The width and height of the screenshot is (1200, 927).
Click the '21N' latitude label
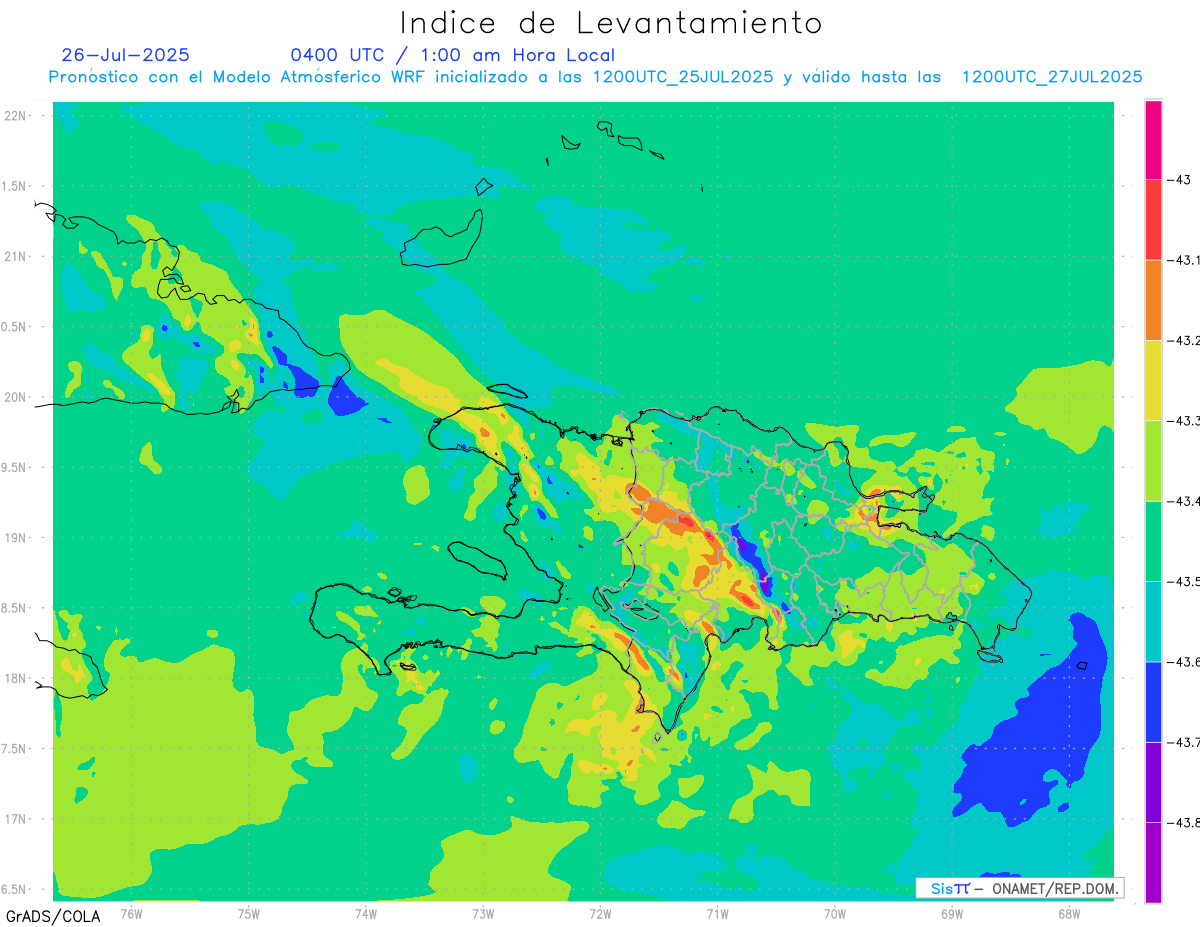pyautogui.click(x=15, y=257)
